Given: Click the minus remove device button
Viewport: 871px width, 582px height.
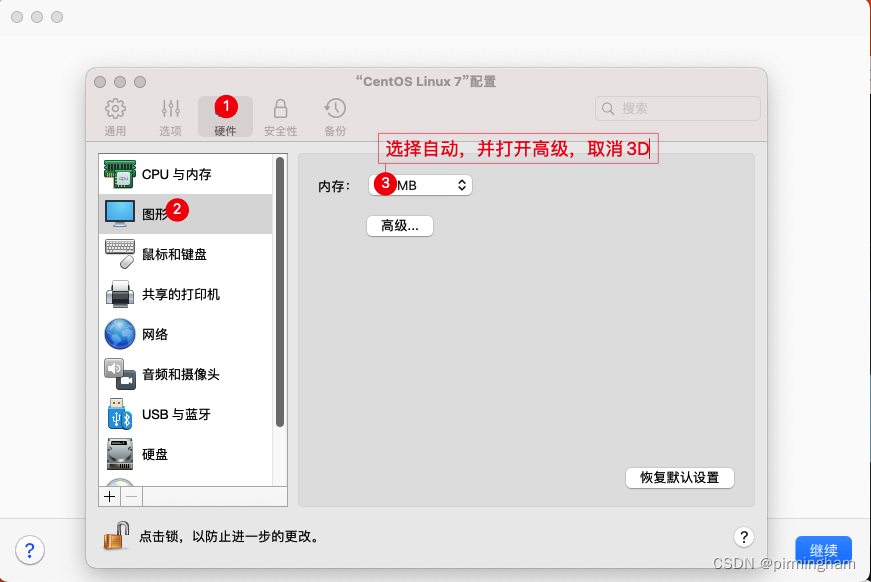Looking at the screenshot, I should point(132,496).
